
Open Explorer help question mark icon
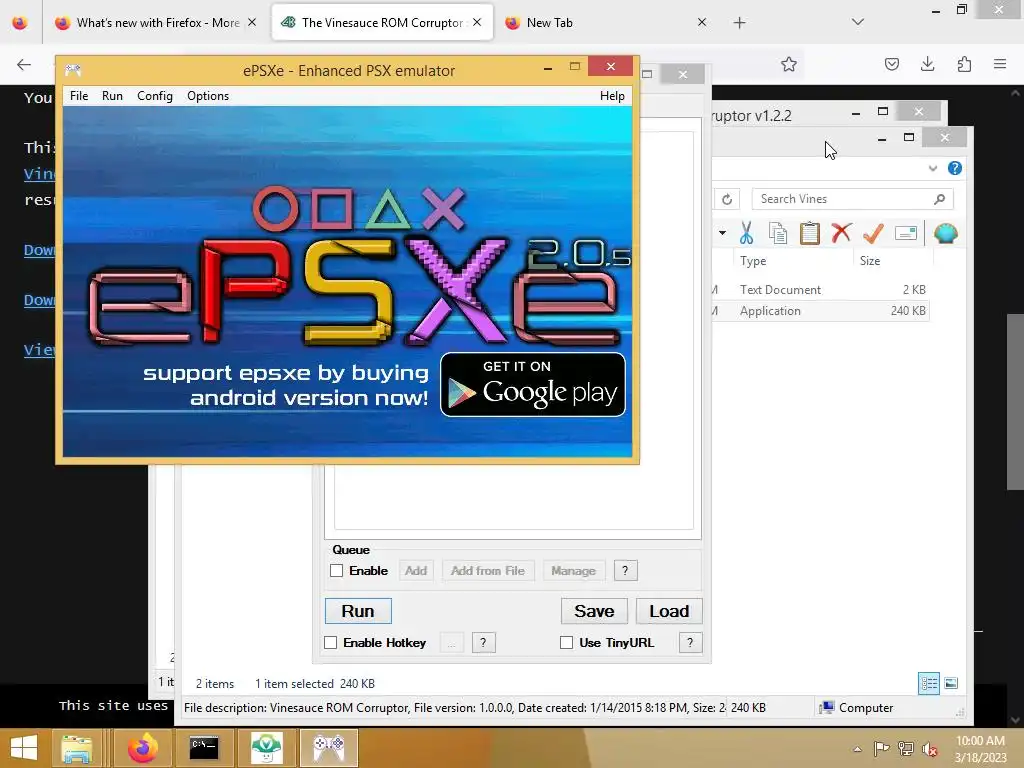coord(955,168)
